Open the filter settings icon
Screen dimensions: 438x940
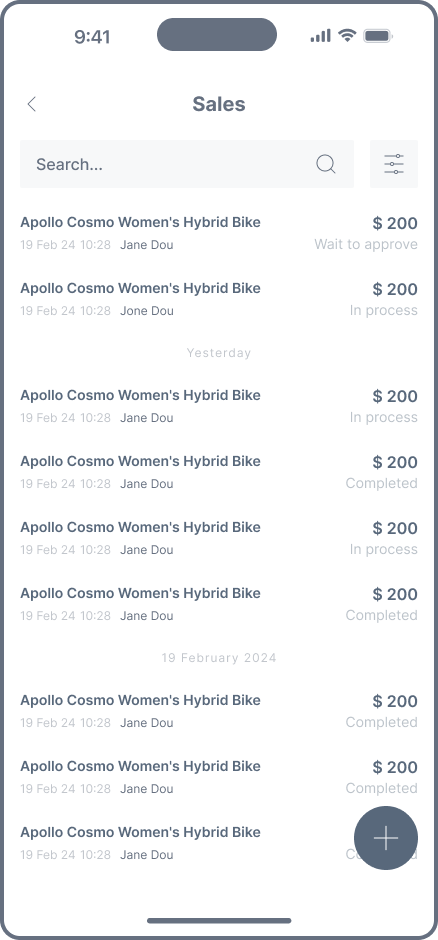(394, 164)
